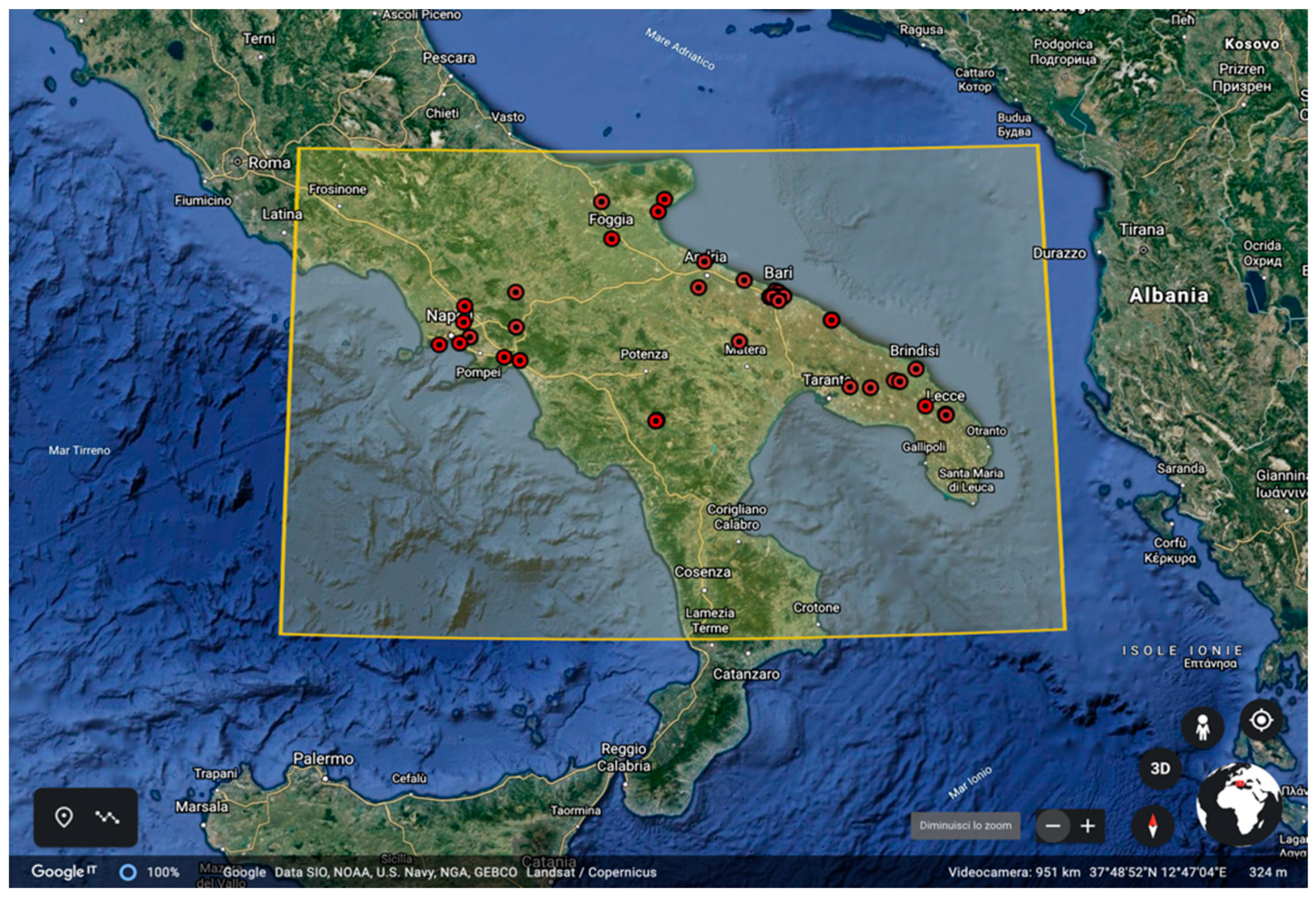Zoom in with the plus button
The width and height of the screenshot is (1316, 897).
pos(1087,826)
